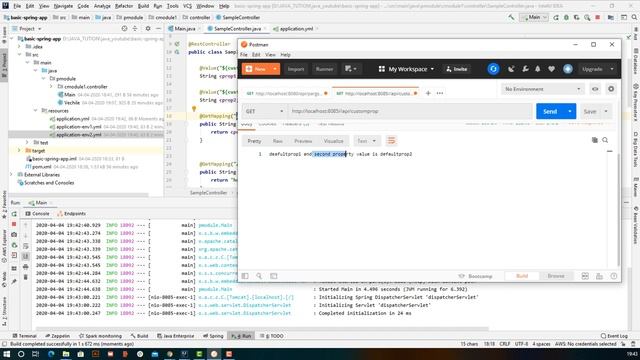The width and height of the screenshot is (640, 360).
Task: Collapse the resources folder
Action: tap(35, 111)
